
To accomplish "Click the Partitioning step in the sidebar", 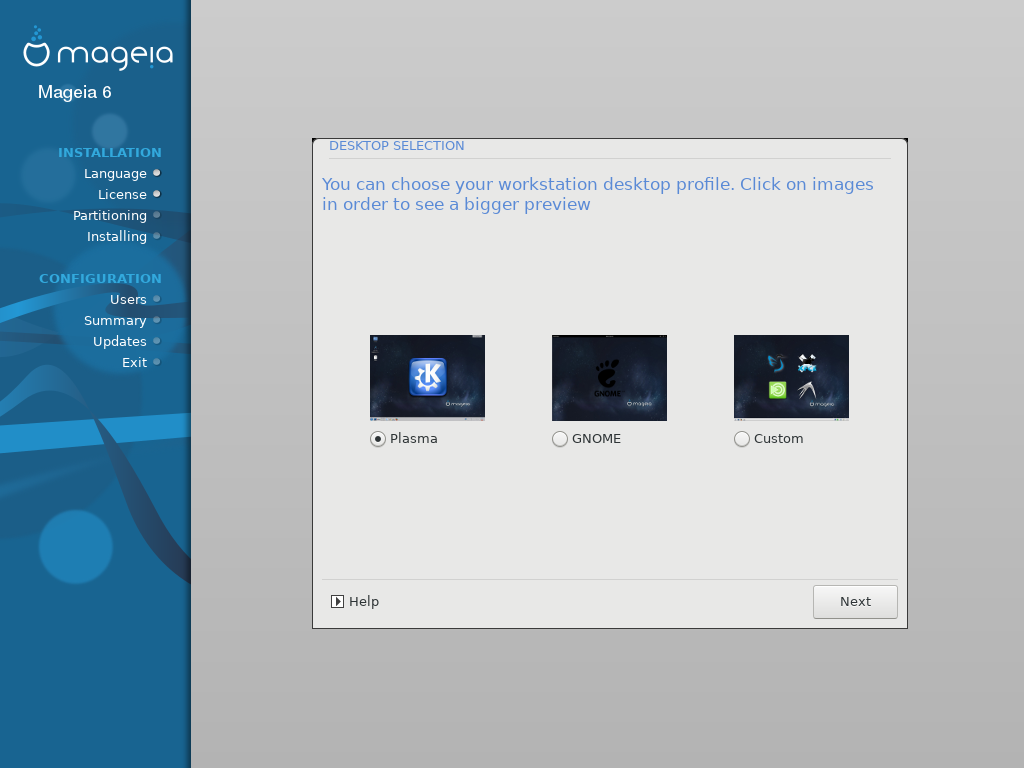I will tap(110, 216).
